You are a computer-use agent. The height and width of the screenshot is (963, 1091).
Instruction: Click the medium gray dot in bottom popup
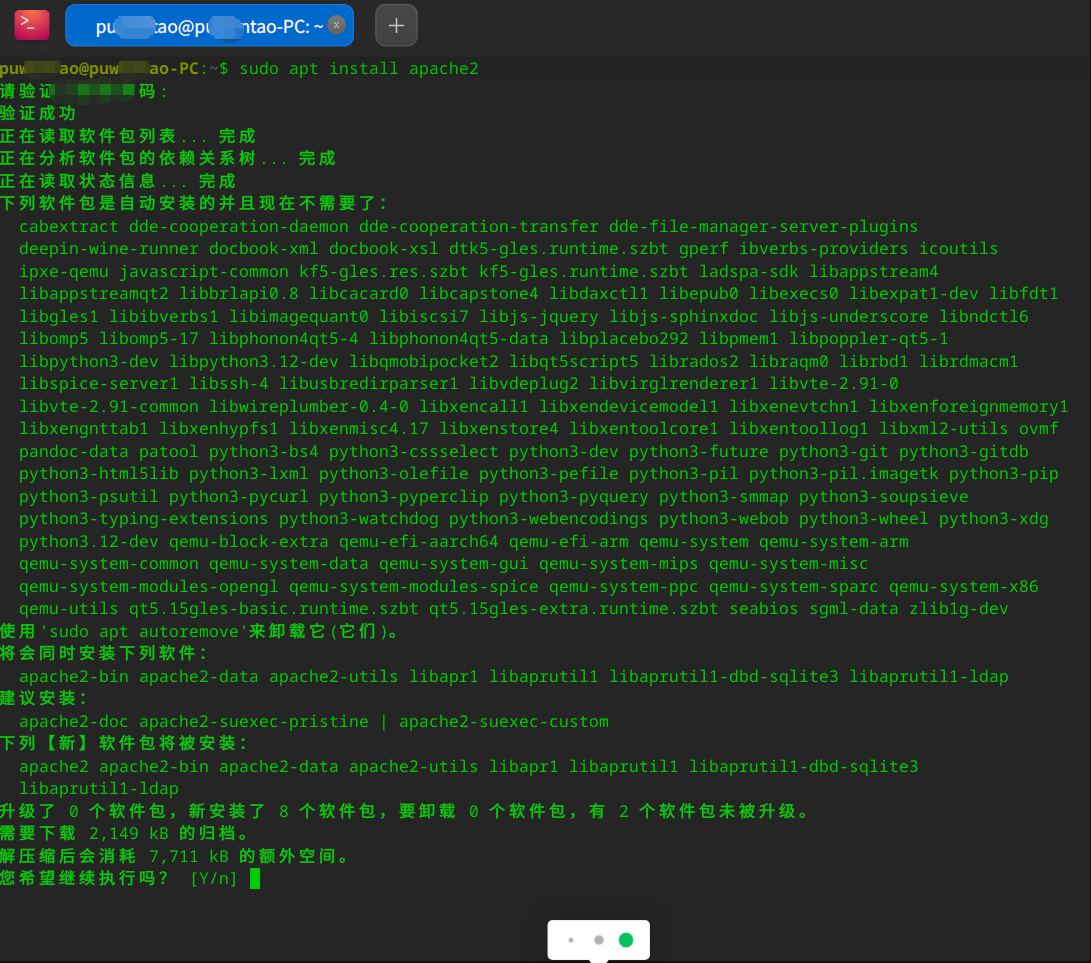pos(599,940)
